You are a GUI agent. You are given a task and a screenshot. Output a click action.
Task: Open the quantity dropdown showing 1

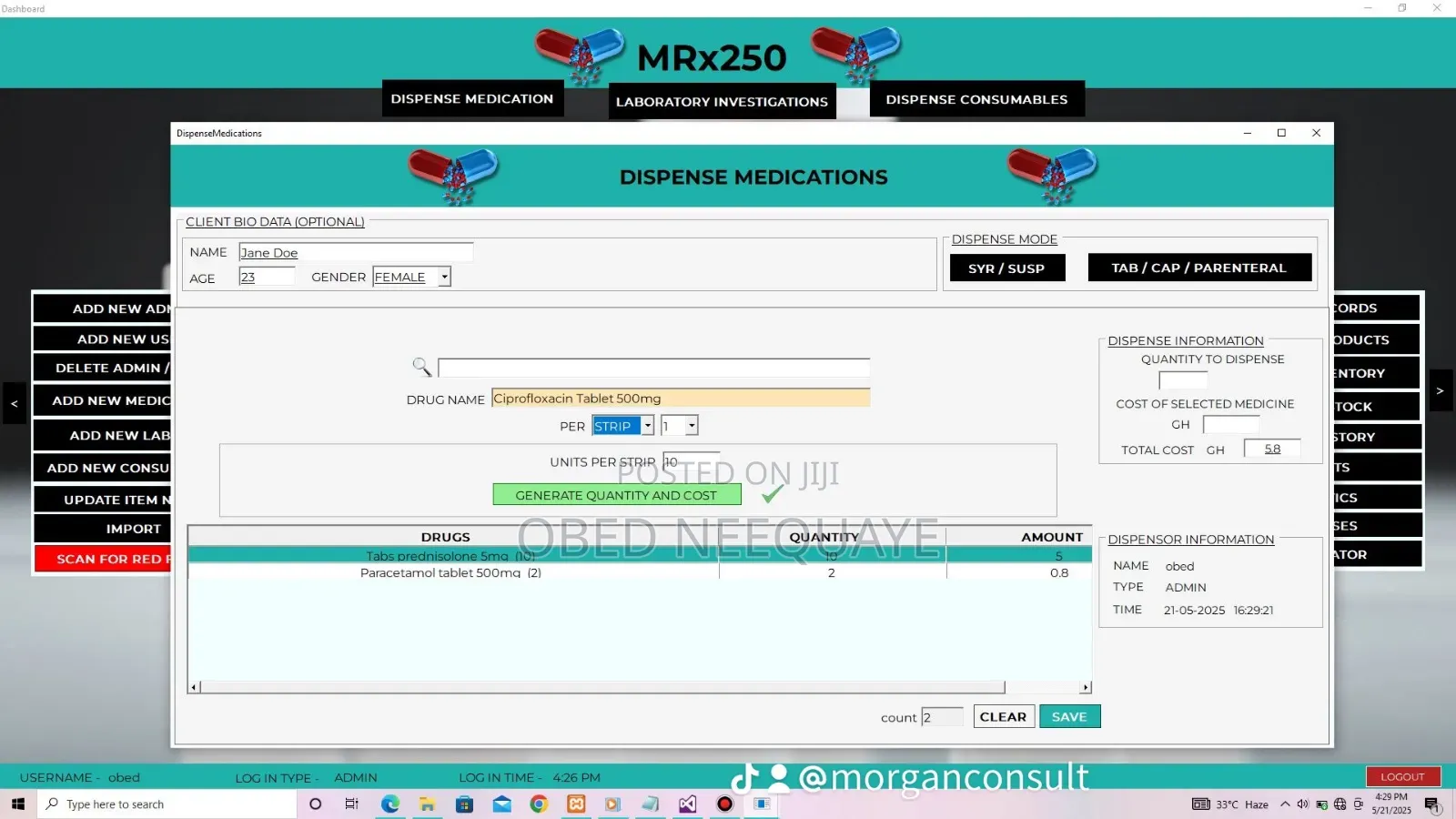click(692, 425)
